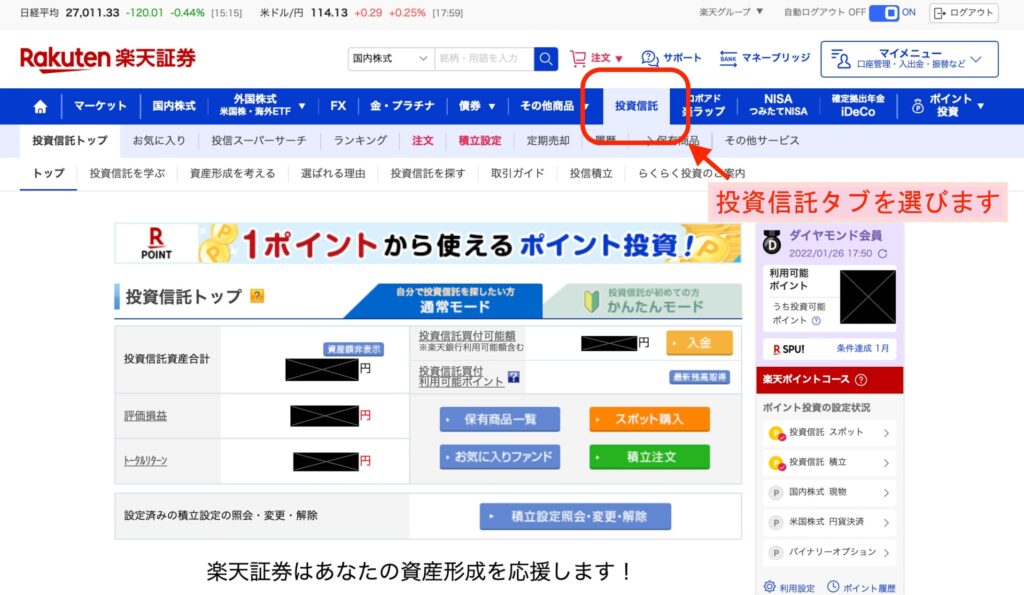The height and width of the screenshot is (595, 1024).
Task: Click 積立設定照会・変更・解除 button
Action: click(x=575, y=517)
